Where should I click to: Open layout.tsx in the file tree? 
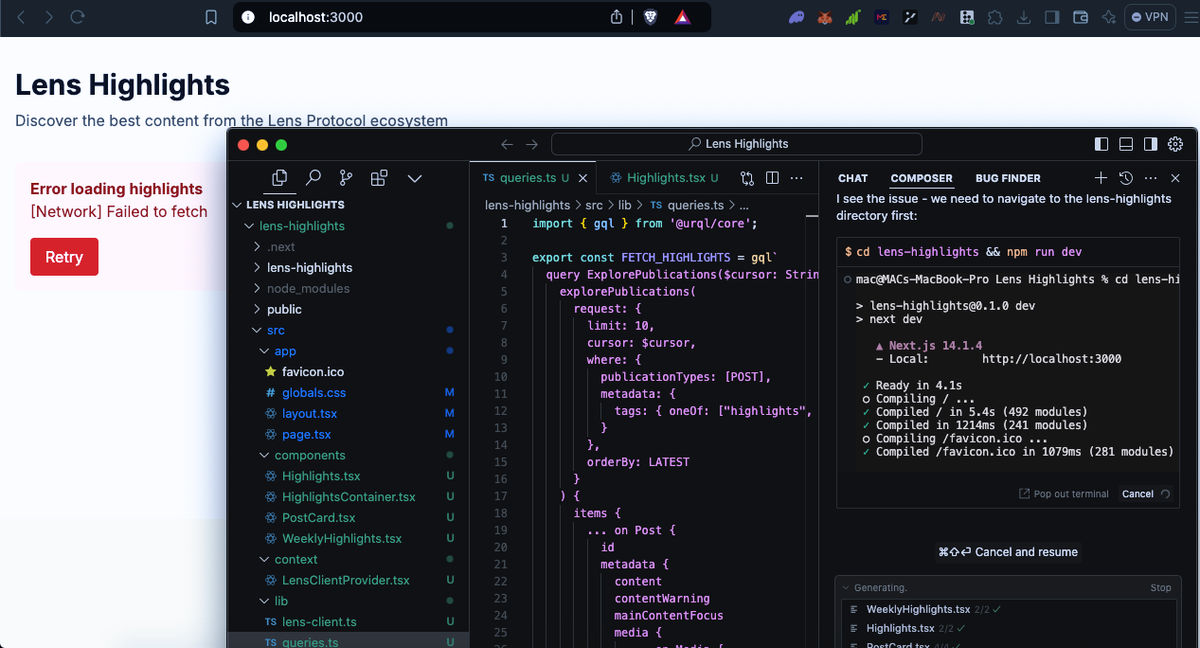point(346,413)
